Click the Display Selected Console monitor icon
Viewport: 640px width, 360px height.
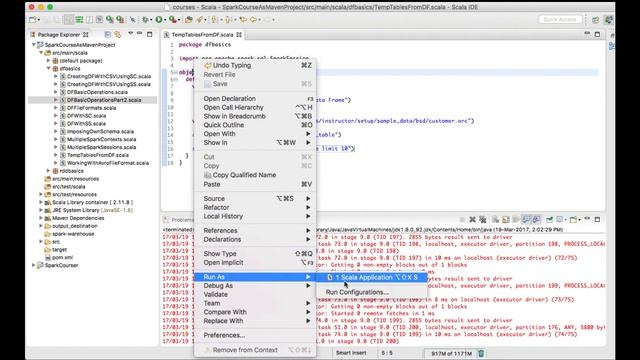pos(560,220)
